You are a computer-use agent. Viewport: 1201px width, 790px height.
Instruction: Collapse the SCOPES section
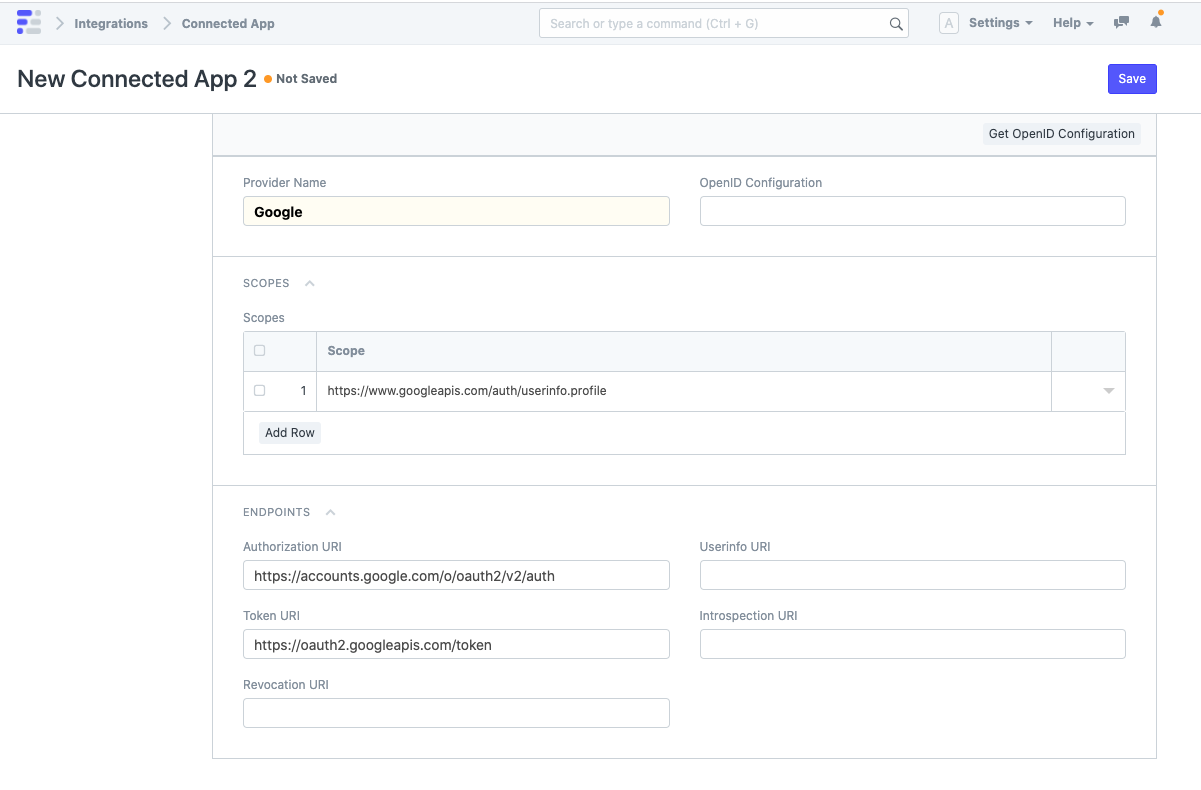tap(309, 283)
